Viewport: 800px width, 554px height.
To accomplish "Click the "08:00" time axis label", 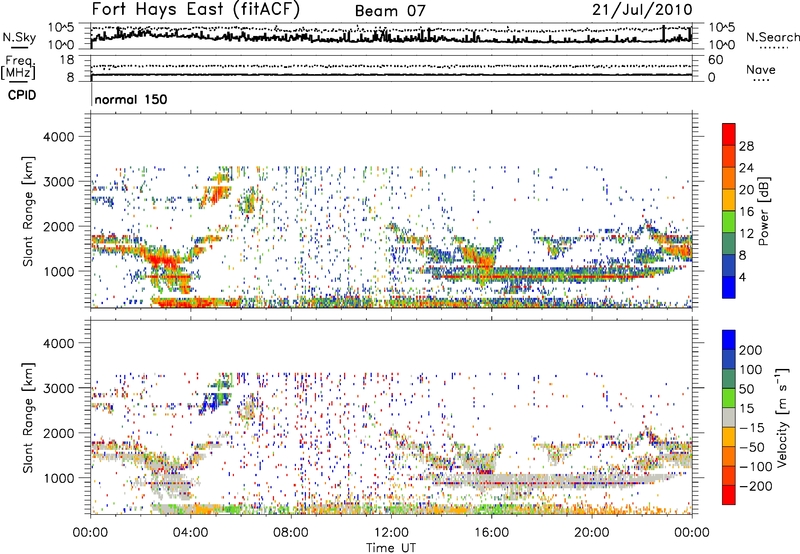I will point(290,533).
